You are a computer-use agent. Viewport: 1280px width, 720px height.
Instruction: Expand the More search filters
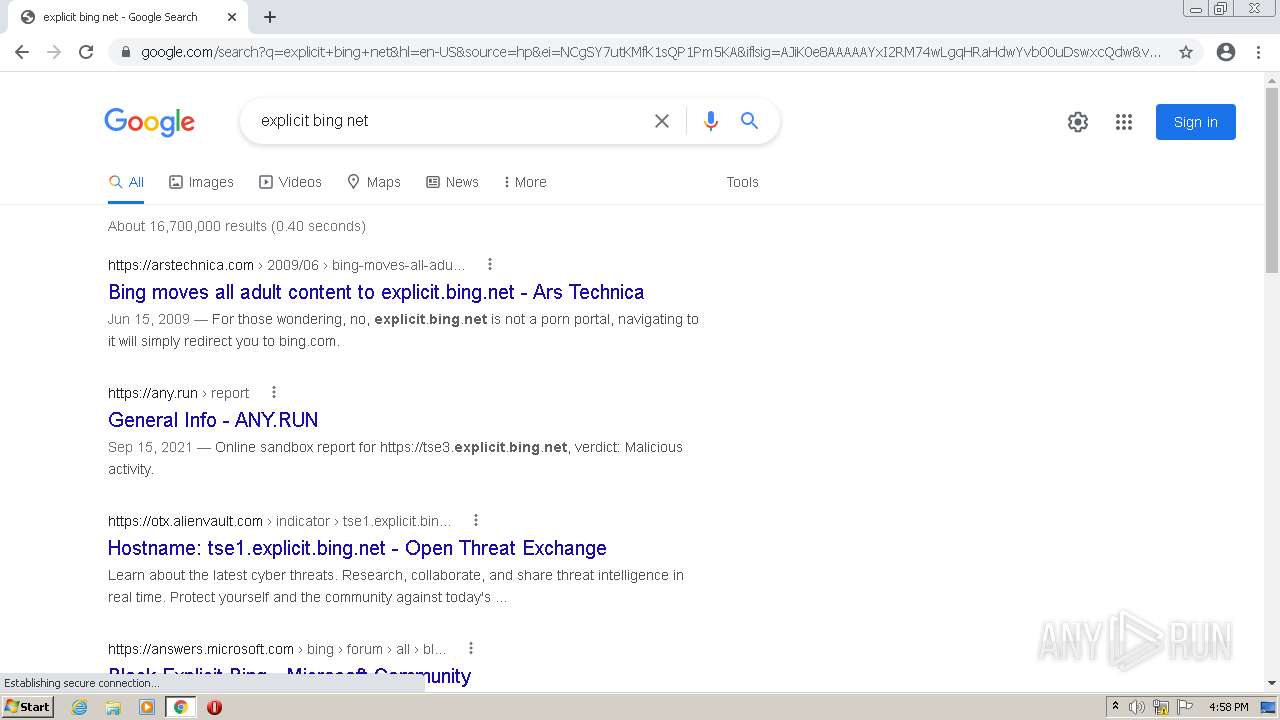tap(525, 182)
